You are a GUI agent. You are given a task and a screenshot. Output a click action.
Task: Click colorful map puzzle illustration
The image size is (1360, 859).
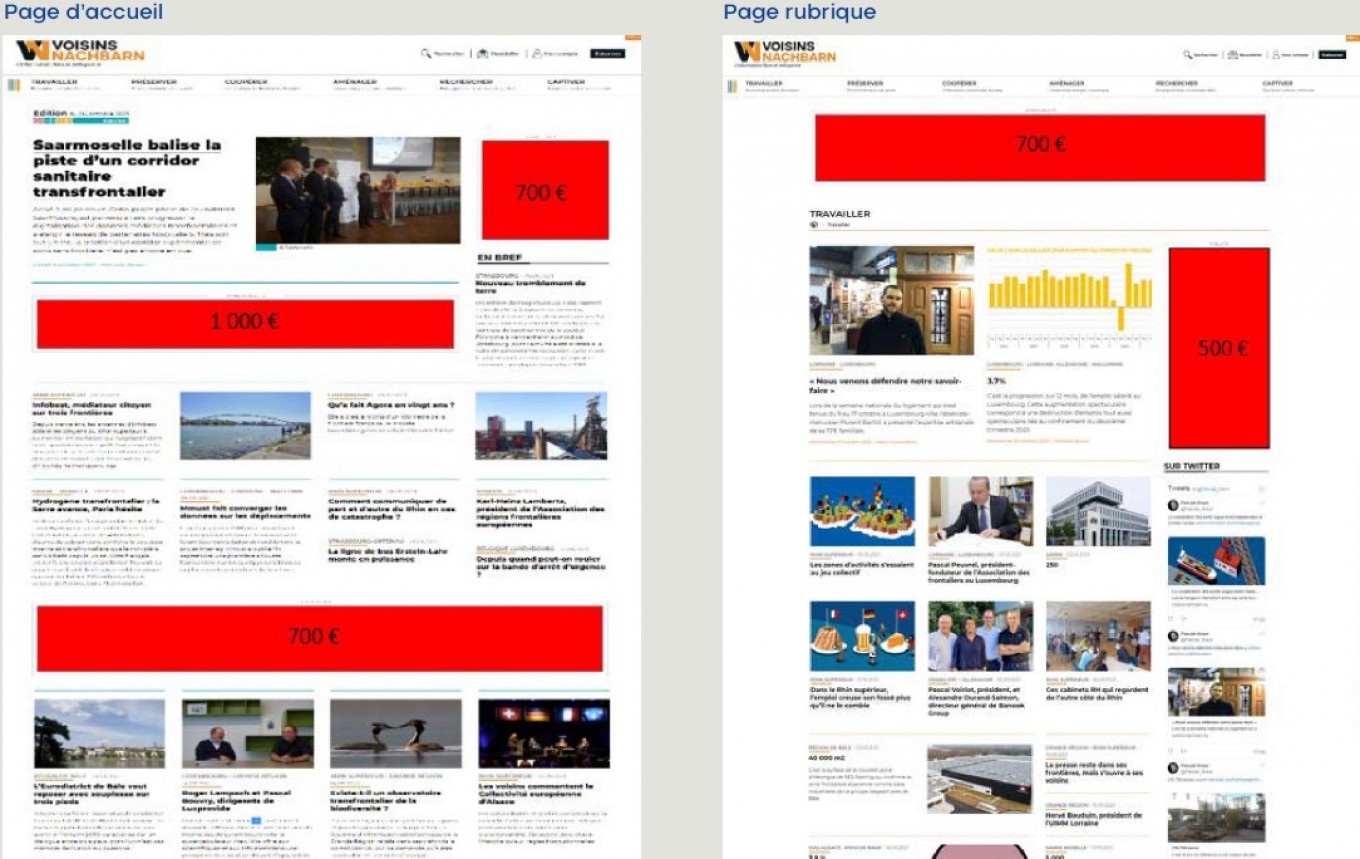tap(862, 510)
